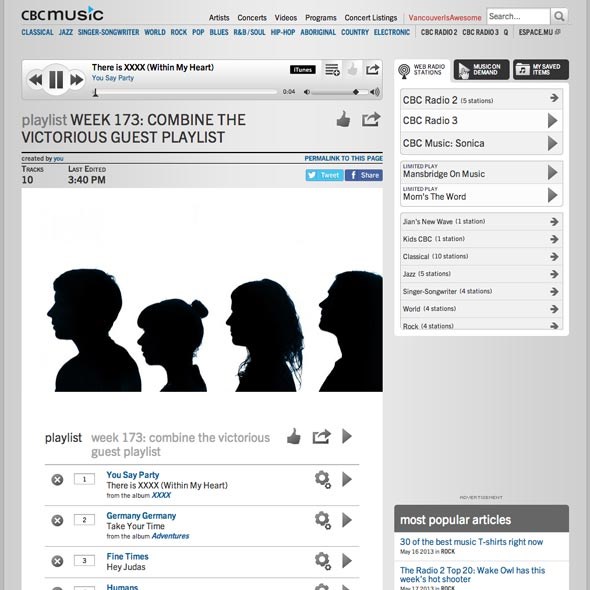
Task: Pause the currently playing track
Action: [x=56, y=80]
